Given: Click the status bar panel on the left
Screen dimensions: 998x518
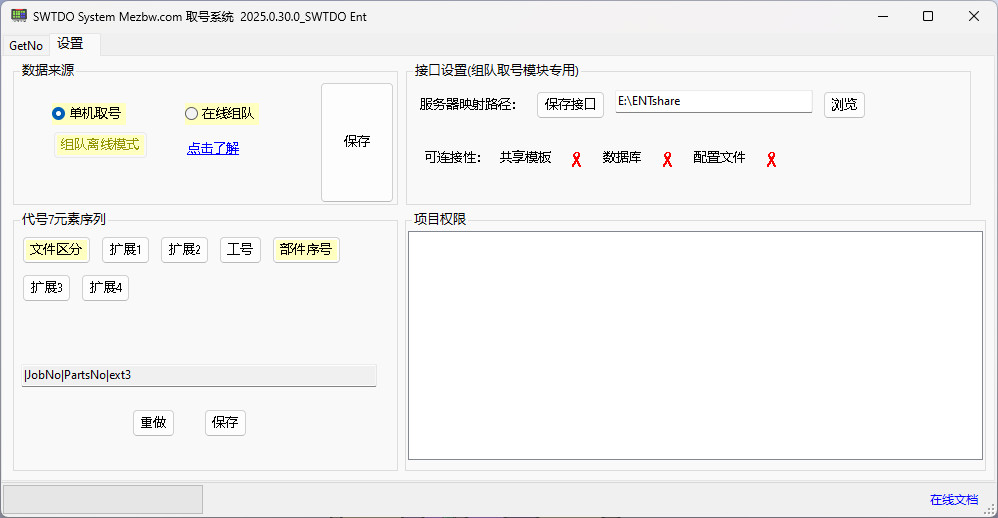Looking at the screenshot, I should pyautogui.click(x=103, y=500).
